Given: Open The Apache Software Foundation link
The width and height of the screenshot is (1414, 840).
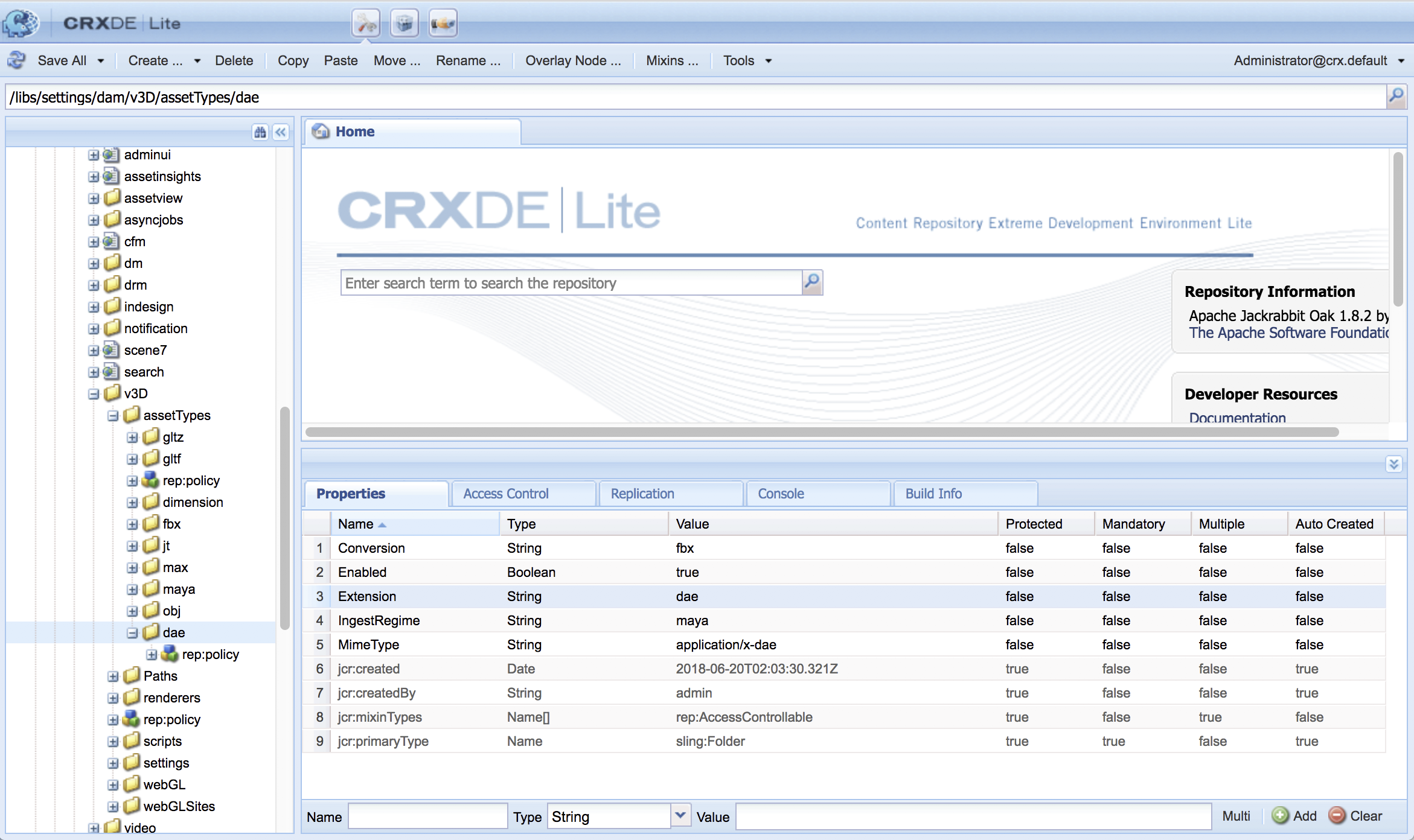Looking at the screenshot, I should pos(1289,332).
